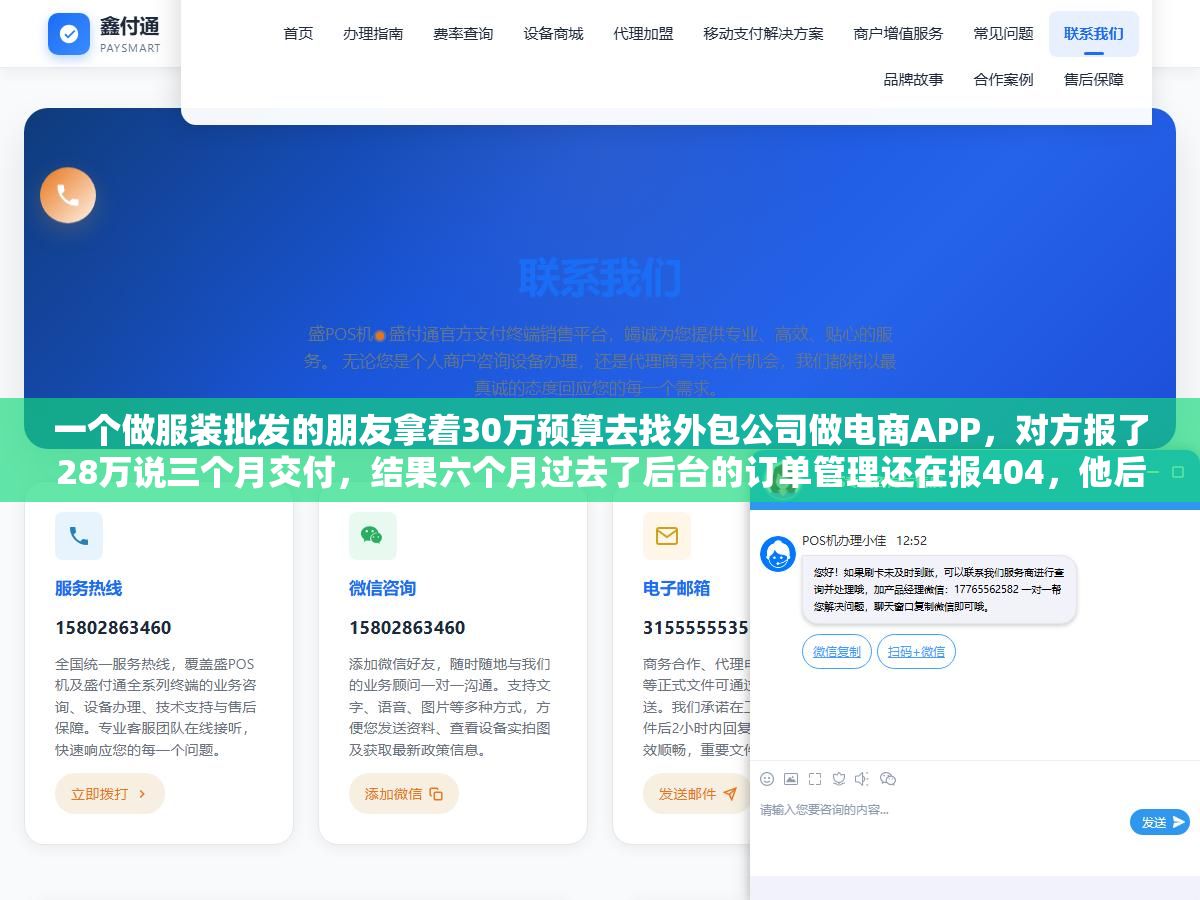Click the 扫码+微信 chat link button
Image resolution: width=1200 pixels, height=900 pixels.
[x=916, y=652]
